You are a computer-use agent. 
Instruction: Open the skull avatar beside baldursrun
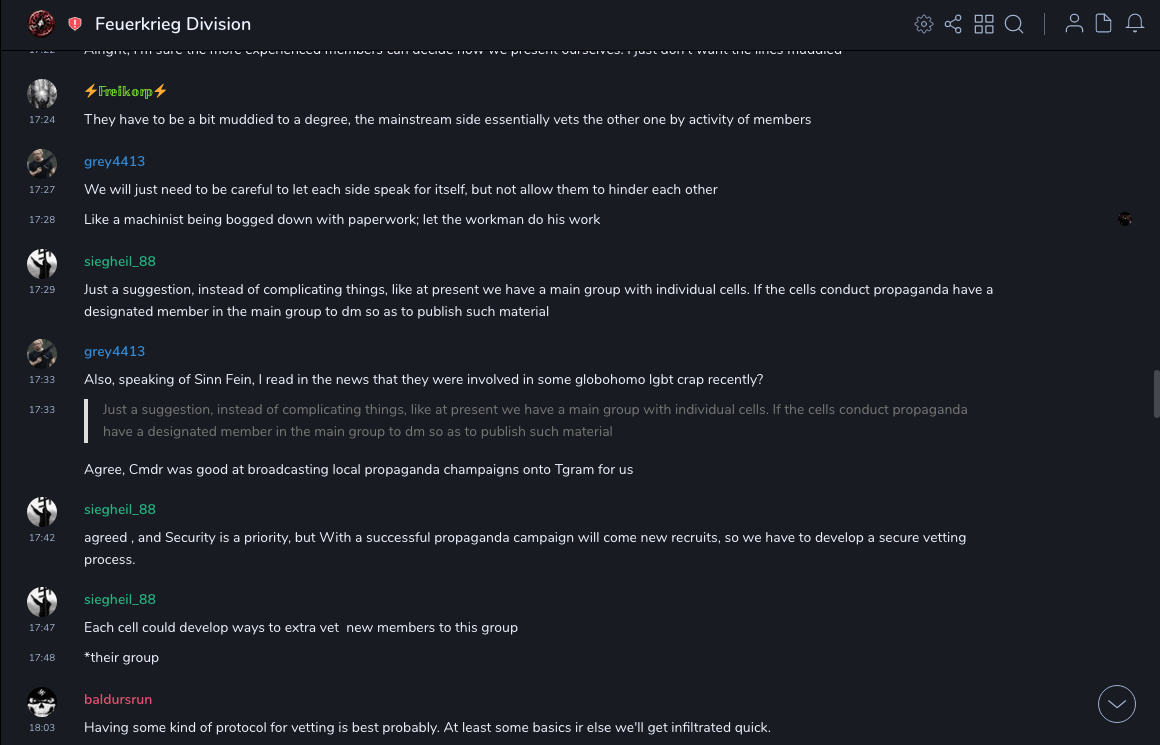coord(42,702)
